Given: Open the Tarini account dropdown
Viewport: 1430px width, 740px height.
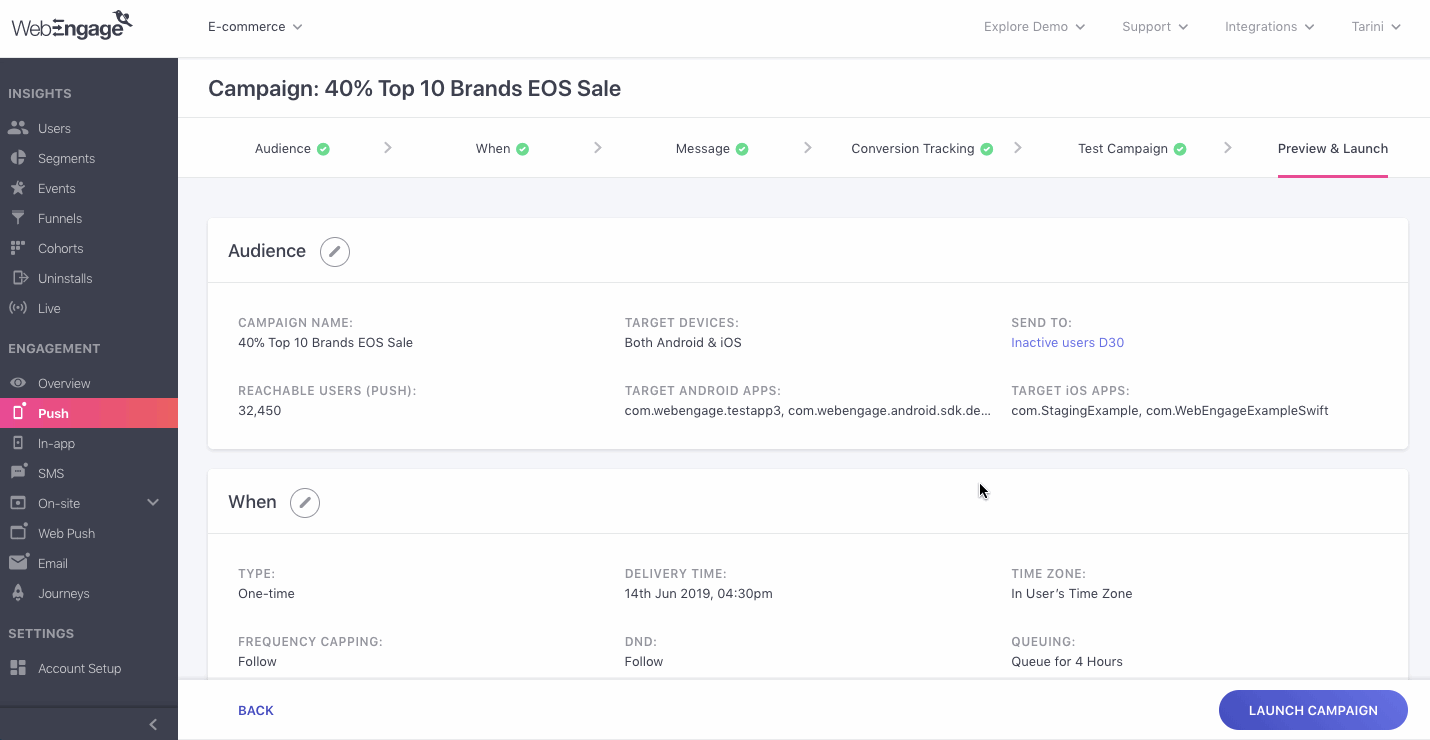Looking at the screenshot, I should [x=1376, y=27].
